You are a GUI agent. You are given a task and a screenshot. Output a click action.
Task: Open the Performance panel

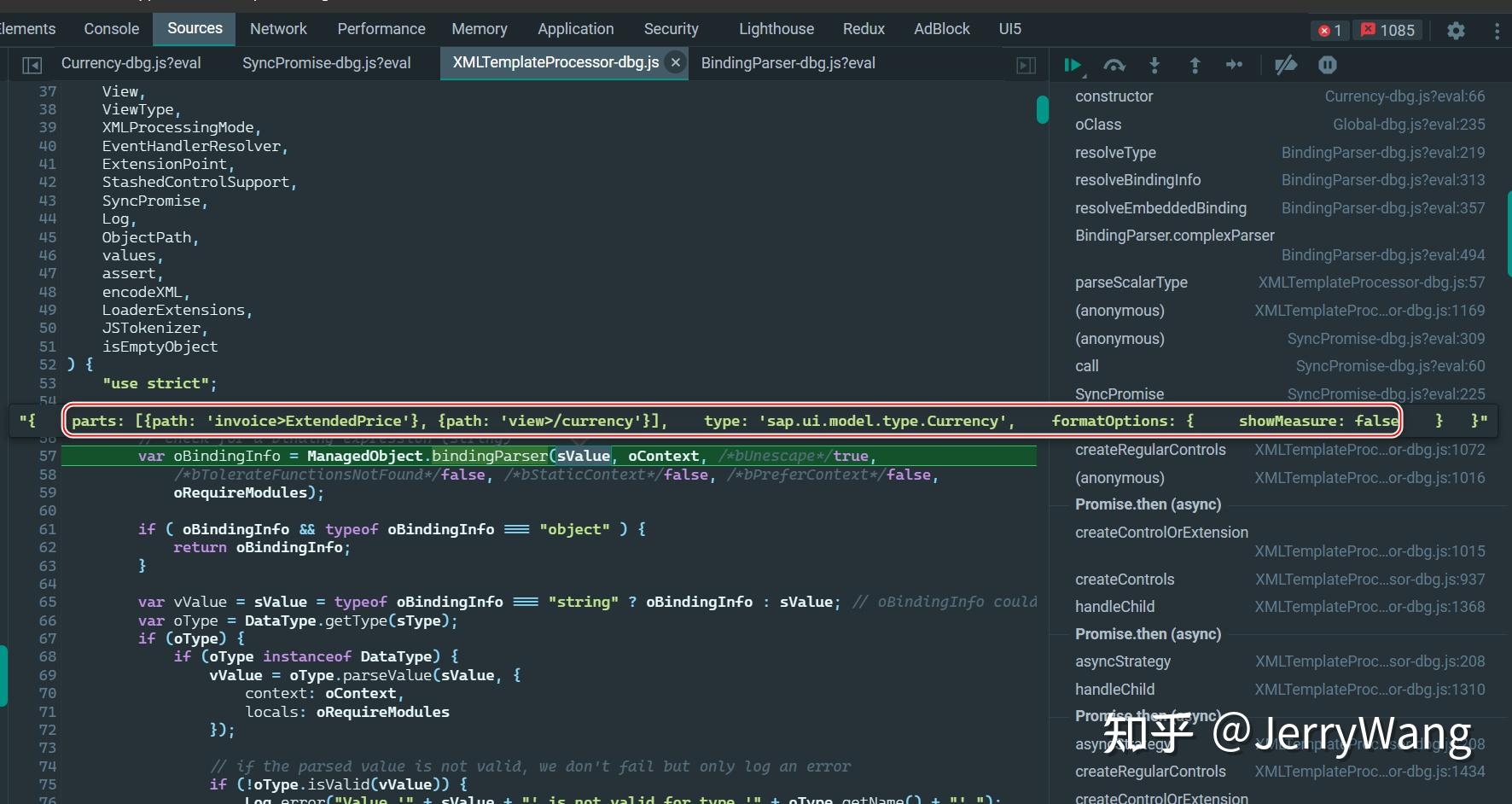381,29
